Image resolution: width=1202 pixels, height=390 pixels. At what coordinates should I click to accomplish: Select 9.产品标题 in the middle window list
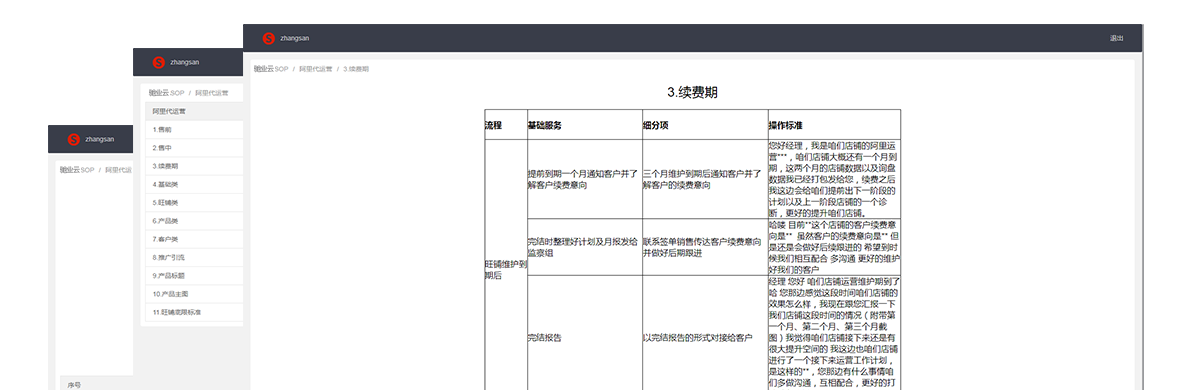coord(194,275)
